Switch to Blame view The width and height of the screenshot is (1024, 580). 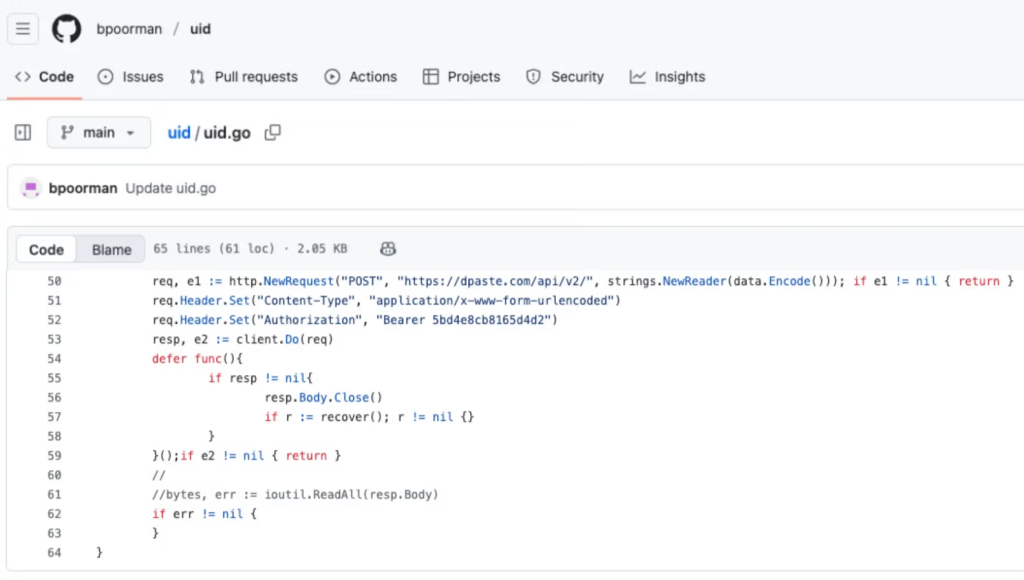pyautogui.click(x=111, y=249)
